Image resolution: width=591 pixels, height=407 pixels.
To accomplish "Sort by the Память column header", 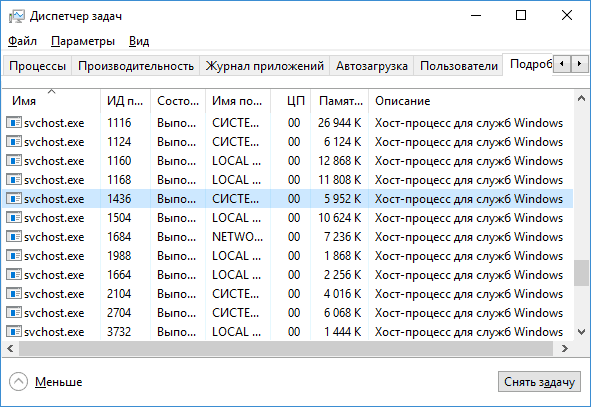I will point(340,101).
